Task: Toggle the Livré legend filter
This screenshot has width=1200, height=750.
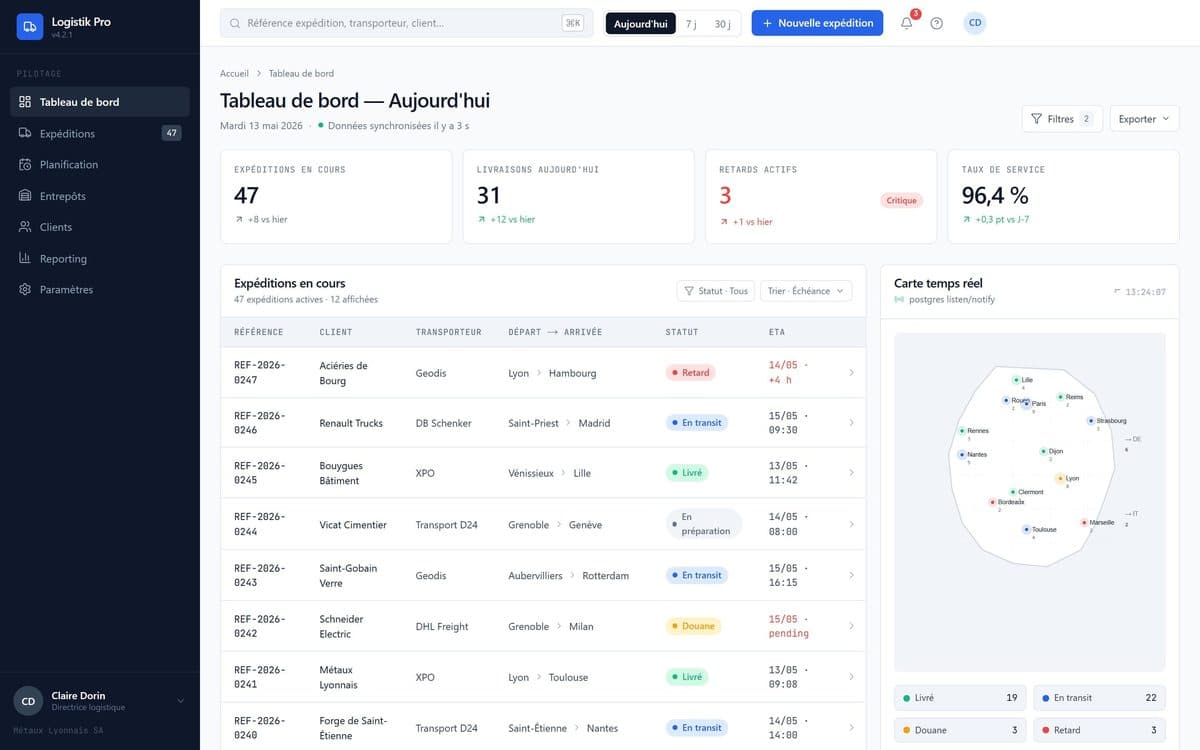Action: (x=960, y=698)
